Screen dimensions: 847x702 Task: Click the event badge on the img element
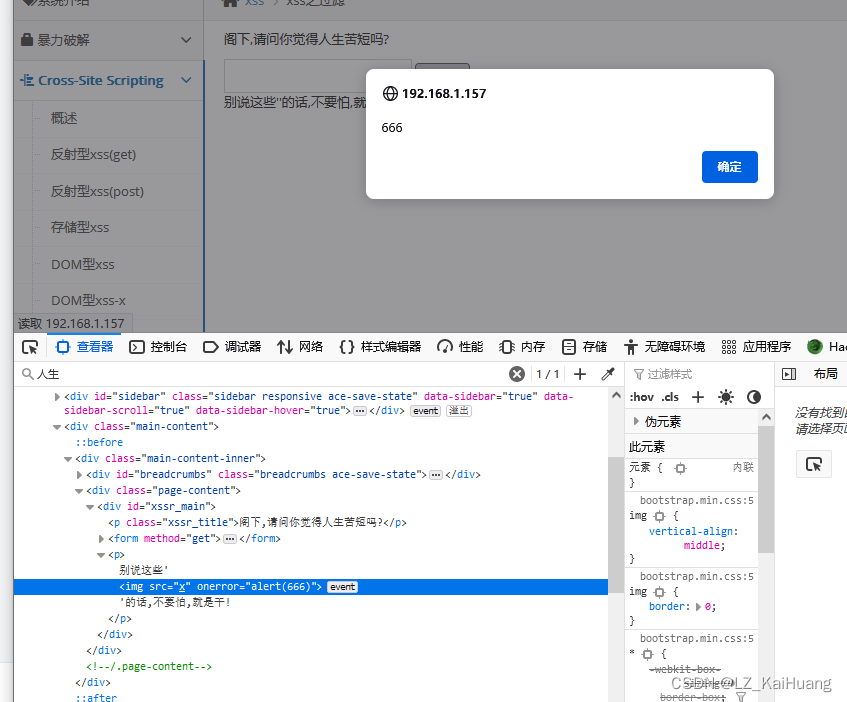[342, 587]
